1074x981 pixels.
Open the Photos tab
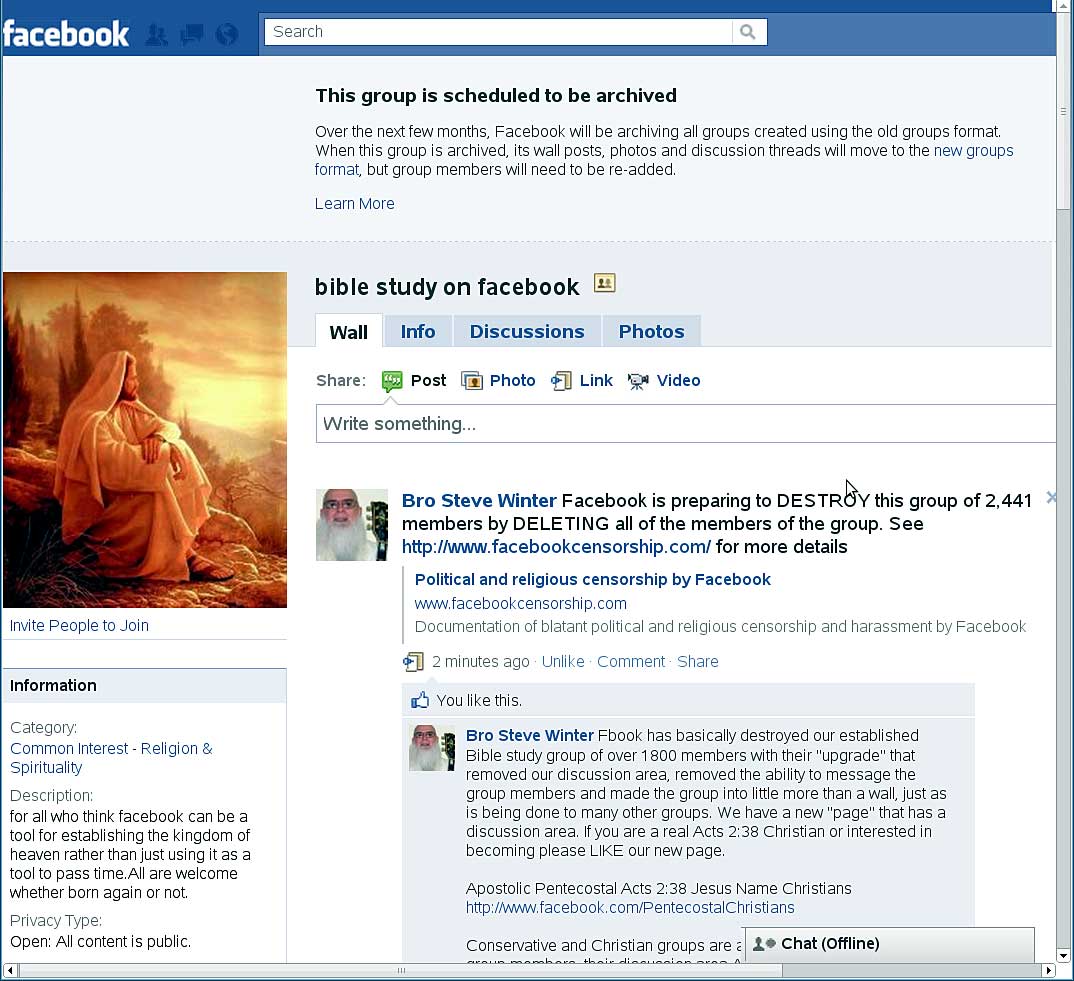651,332
